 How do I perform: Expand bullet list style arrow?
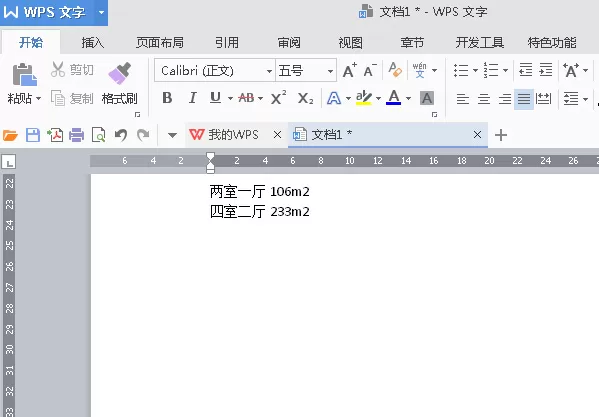(x=475, y=70)
